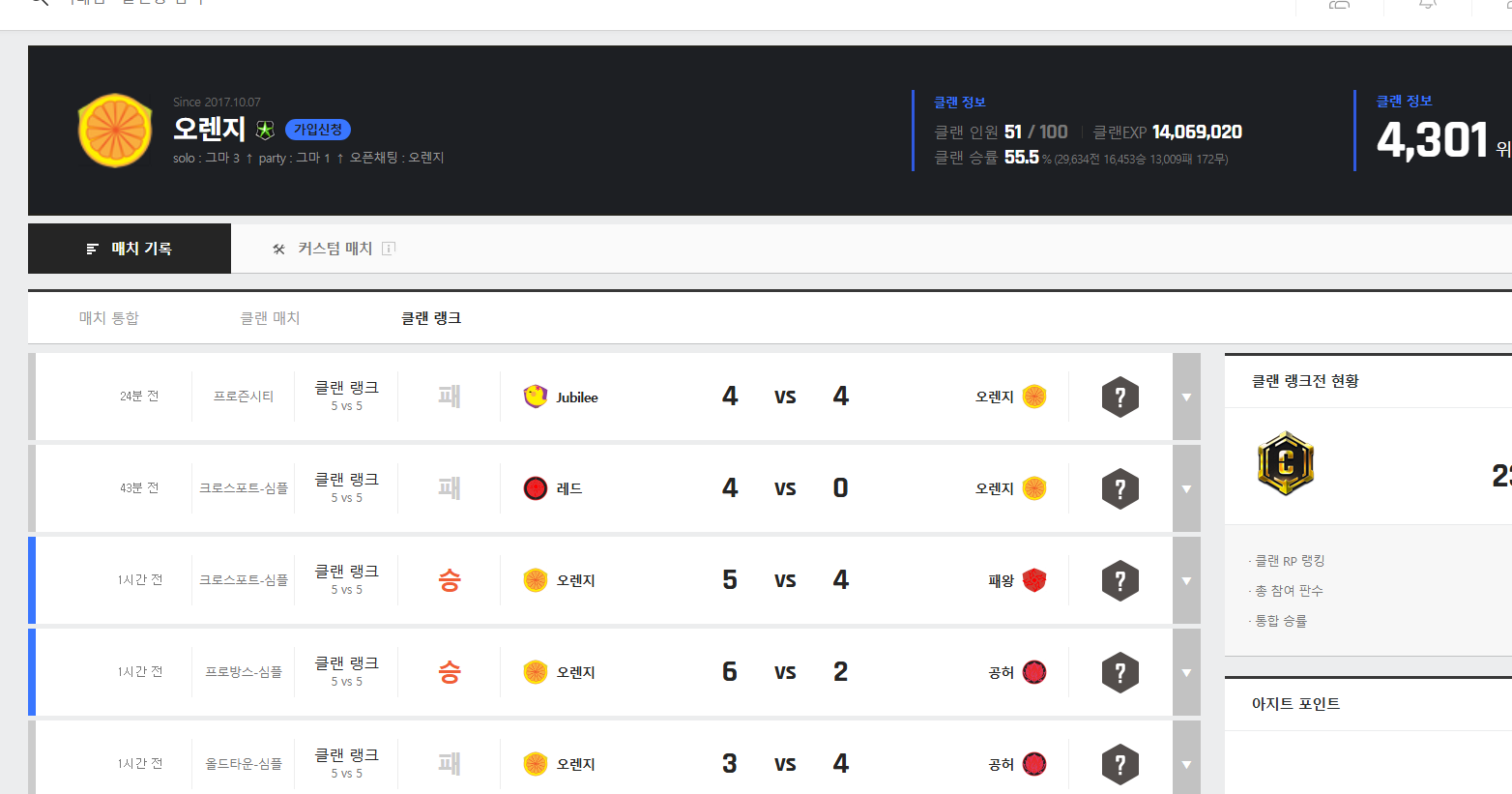Expand the Jubilee match row details
This screenshot has height=794, width=1512.
click(x=1186, y=397)
